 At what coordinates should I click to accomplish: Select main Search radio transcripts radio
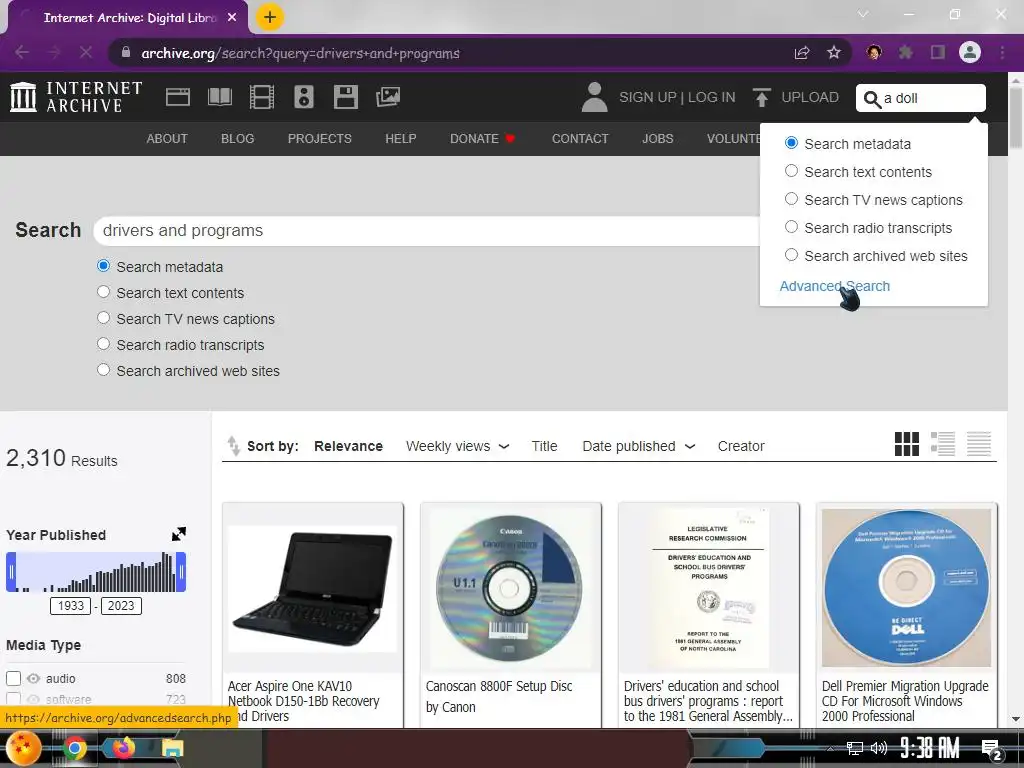(x=103, y=344)
